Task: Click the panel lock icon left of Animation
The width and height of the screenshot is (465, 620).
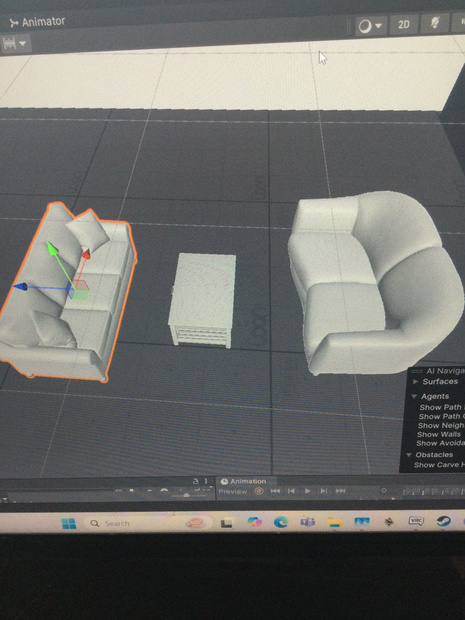Action: 195,481
